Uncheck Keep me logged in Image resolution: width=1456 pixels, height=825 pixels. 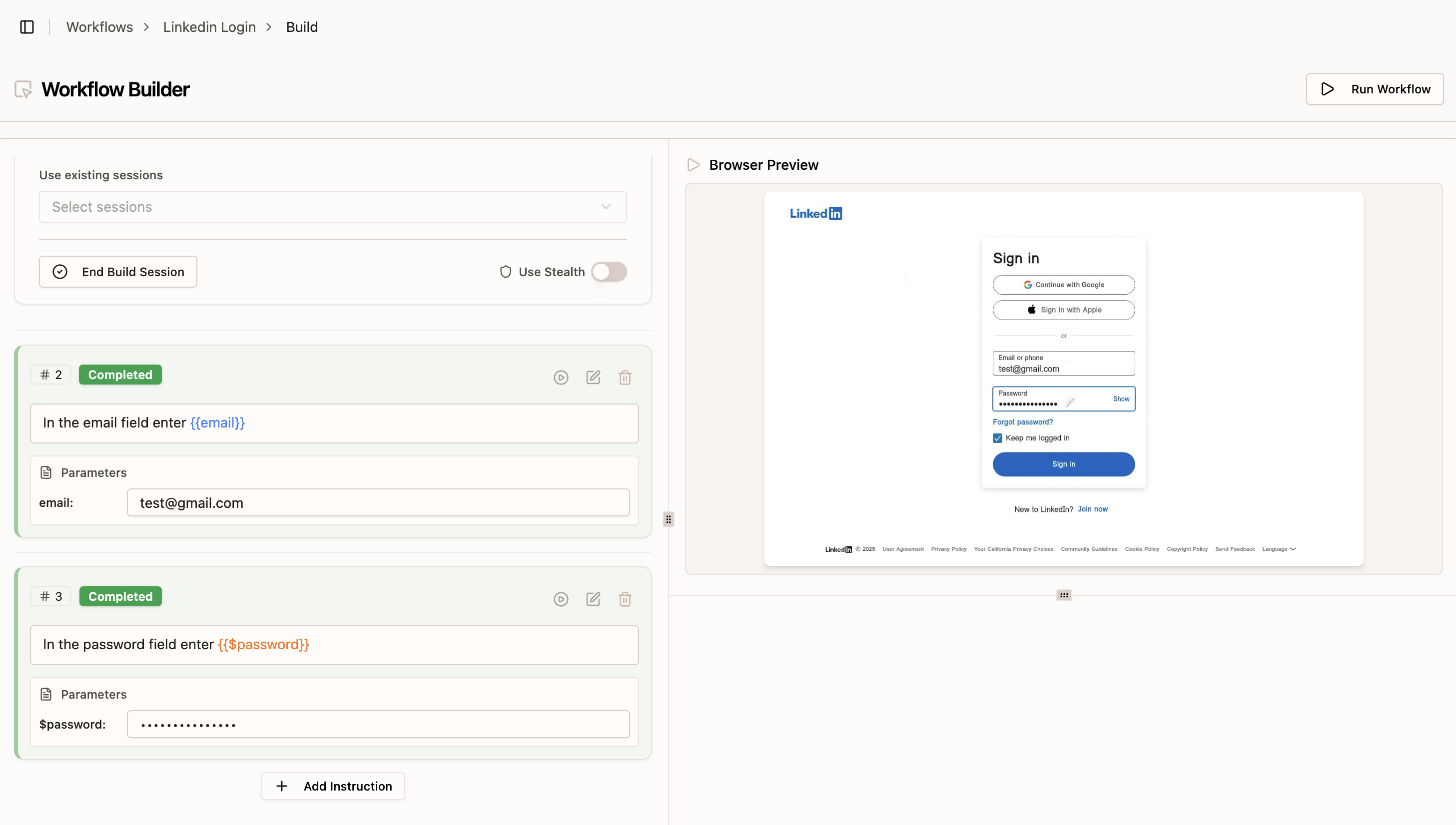tap(997, 437)
